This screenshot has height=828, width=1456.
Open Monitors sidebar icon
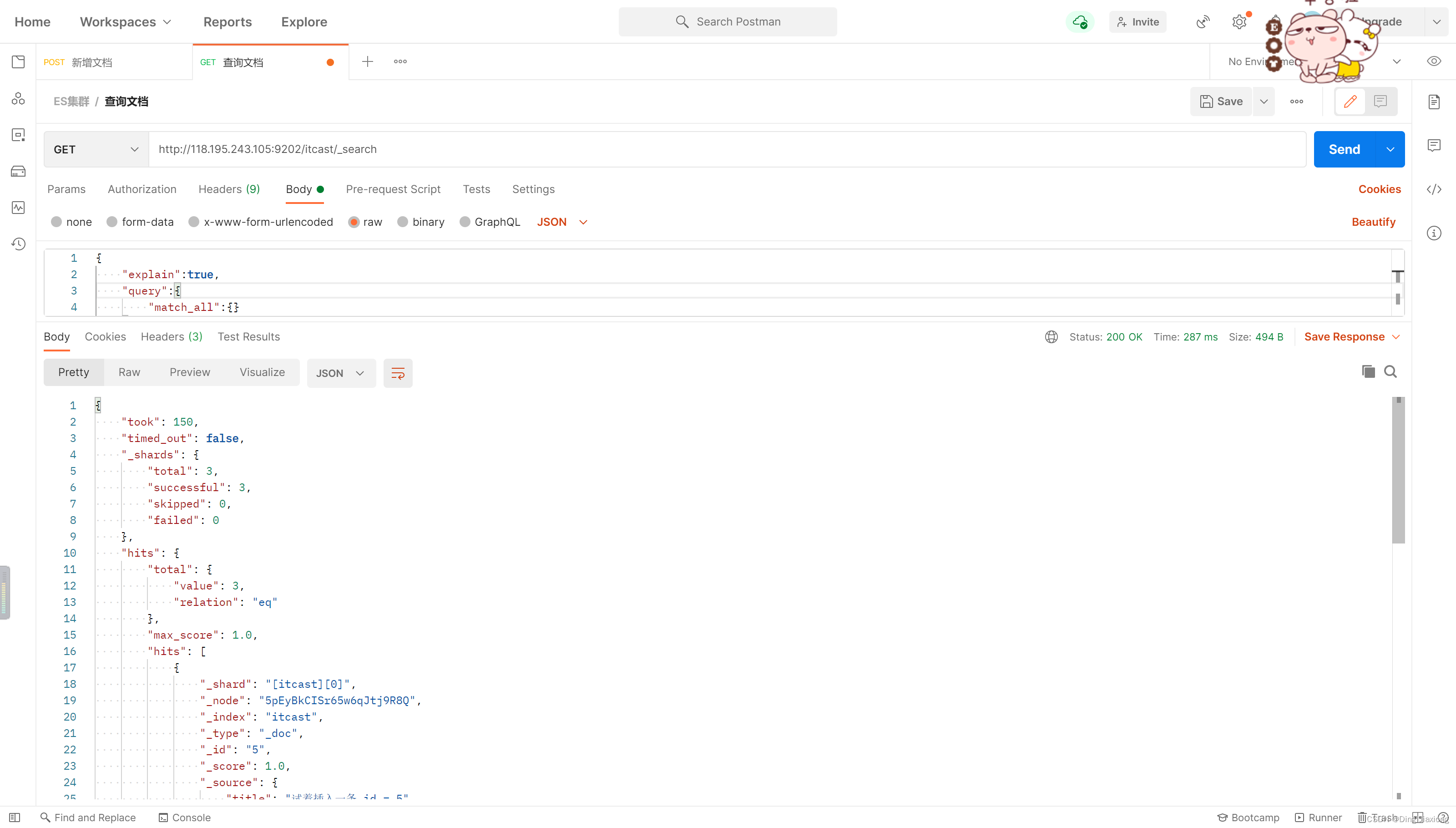(x=18, y=208)
